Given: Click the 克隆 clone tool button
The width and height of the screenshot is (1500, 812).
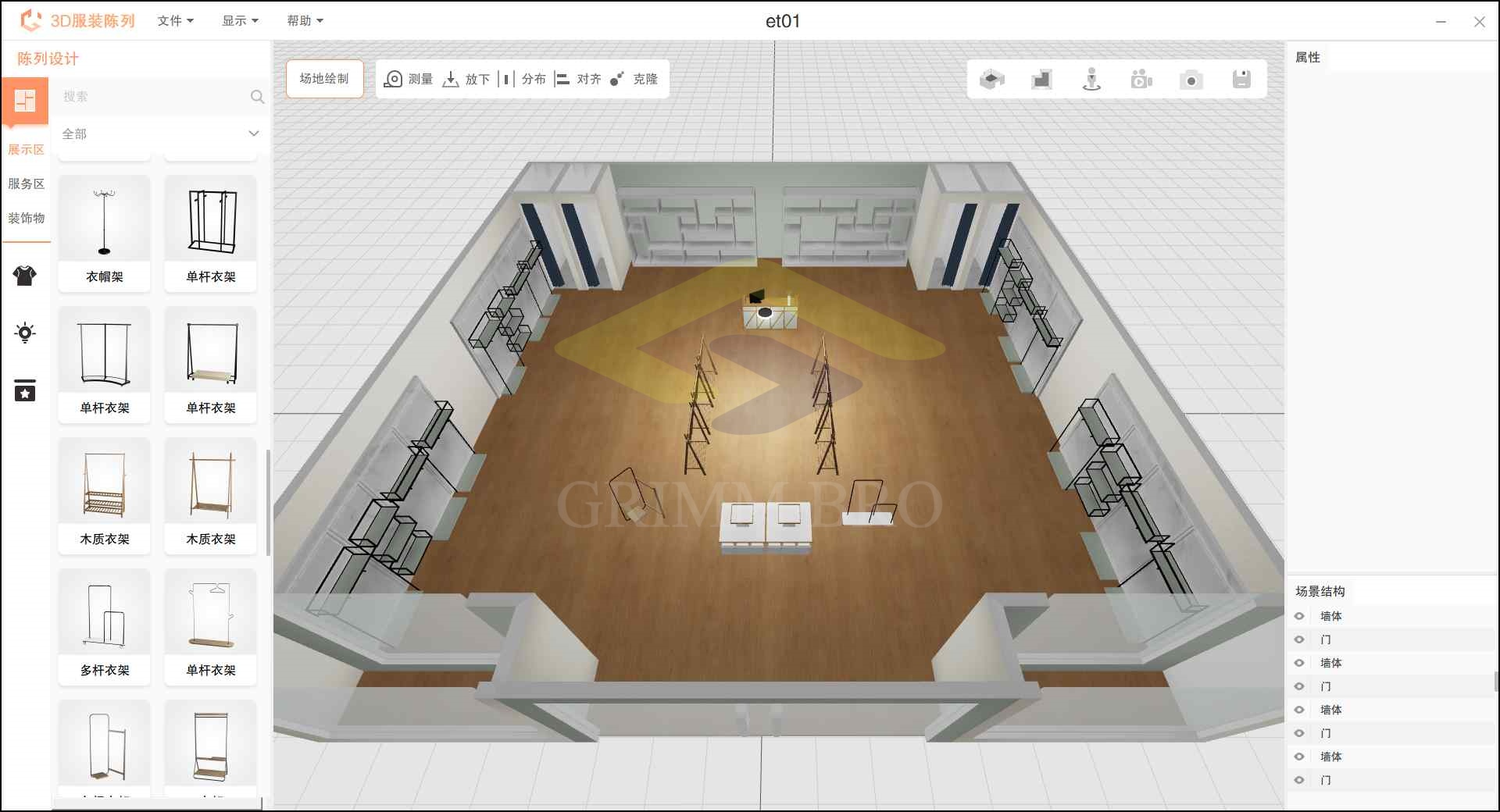Looking at the screenshot, I should (x=634, y=79).
